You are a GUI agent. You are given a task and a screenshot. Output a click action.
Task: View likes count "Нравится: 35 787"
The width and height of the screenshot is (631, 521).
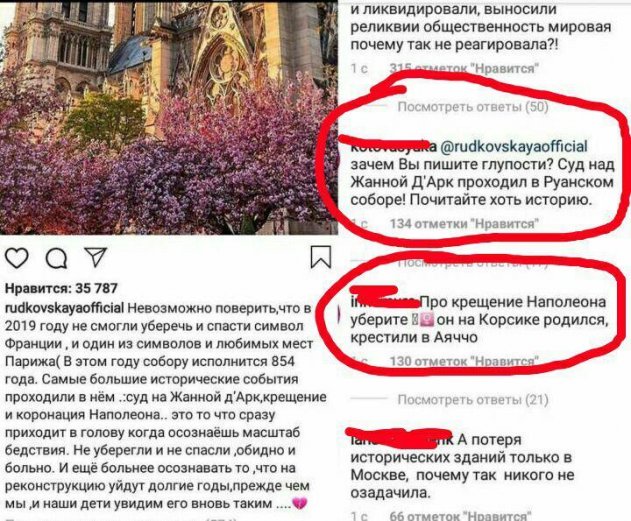click(x=61, y=288)
